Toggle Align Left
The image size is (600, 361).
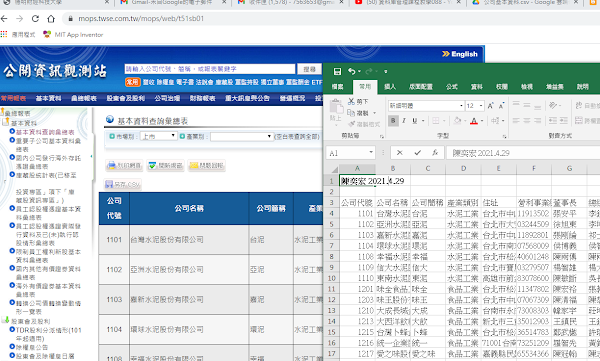point(516,121)
